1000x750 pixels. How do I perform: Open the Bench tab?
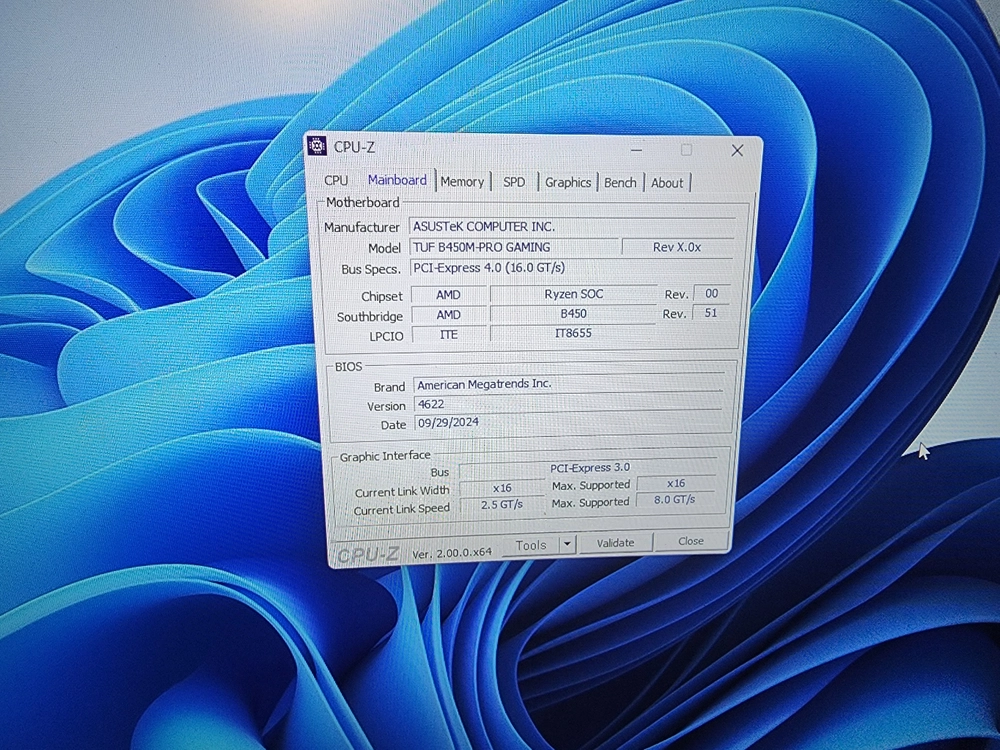[x=620, y=182]
